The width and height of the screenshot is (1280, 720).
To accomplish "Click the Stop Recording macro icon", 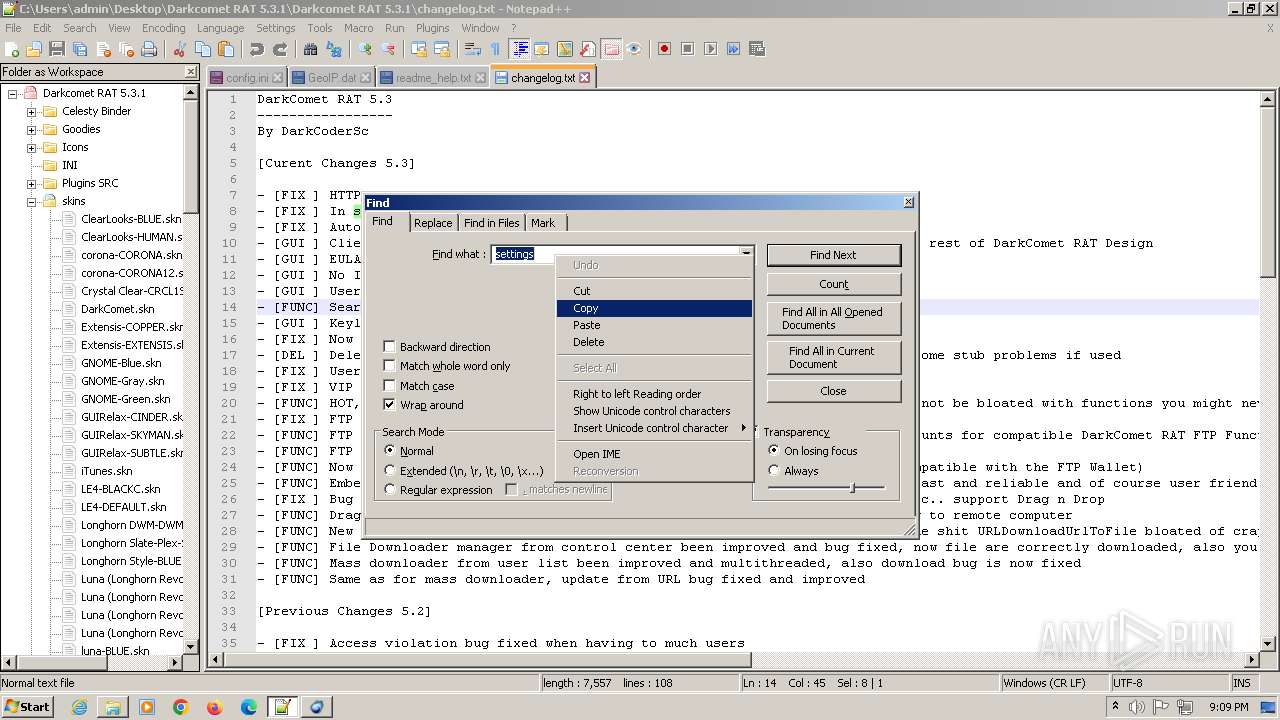I will pyautogui.click(x=687, y=49).
